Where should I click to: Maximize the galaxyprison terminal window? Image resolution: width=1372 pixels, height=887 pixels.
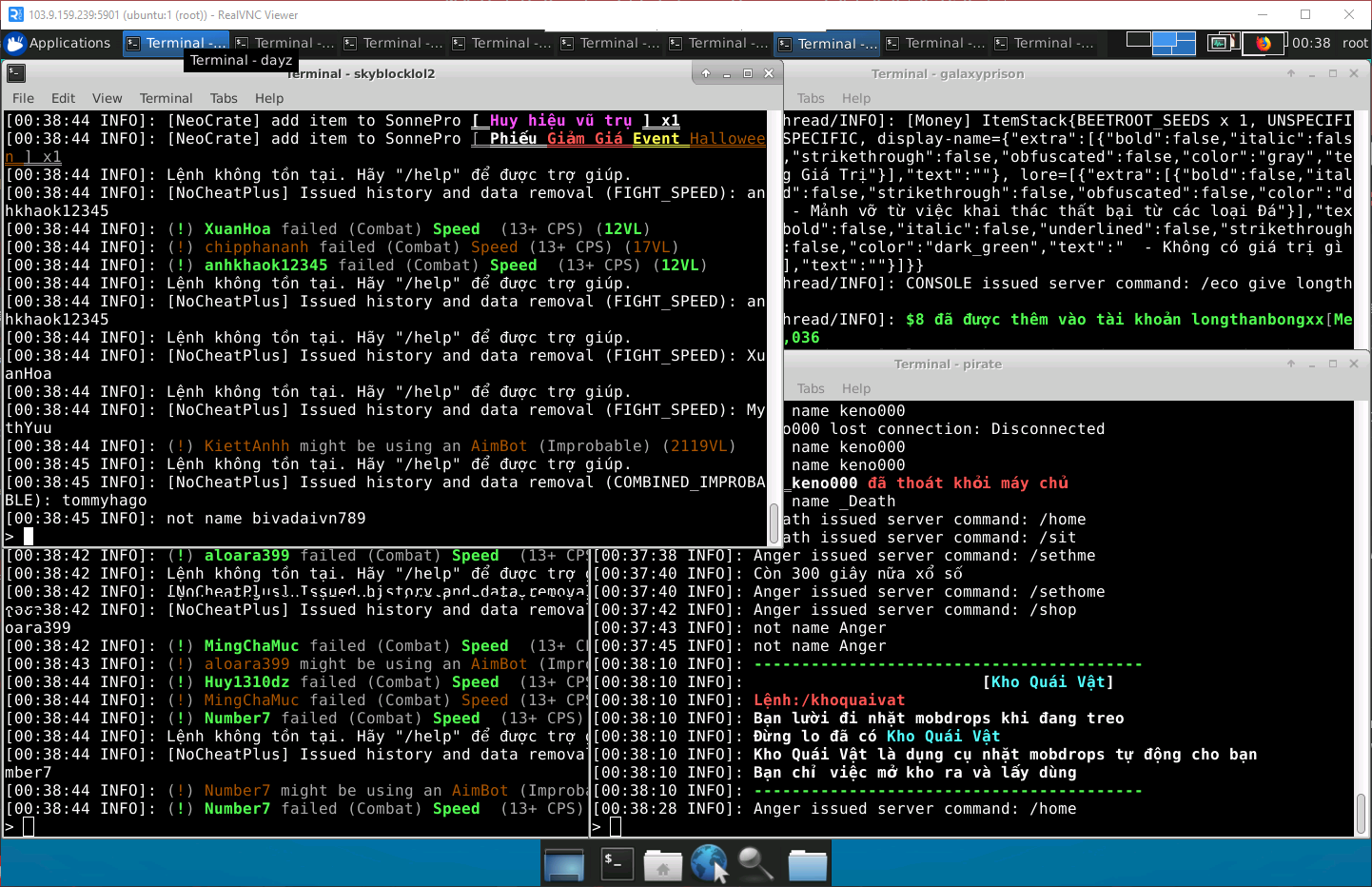(1333, 73)
